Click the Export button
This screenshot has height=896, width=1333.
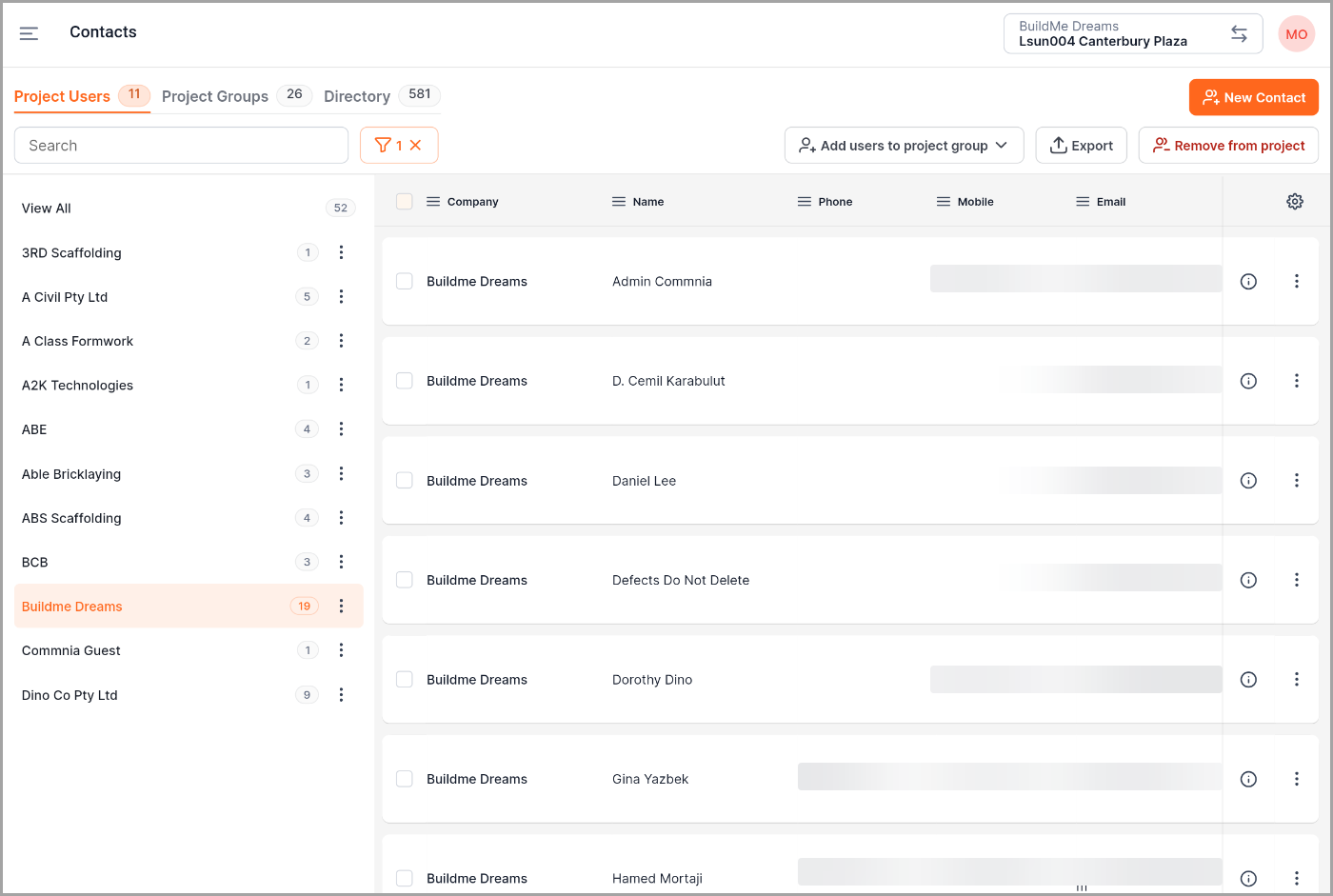tap(1081, 146)
